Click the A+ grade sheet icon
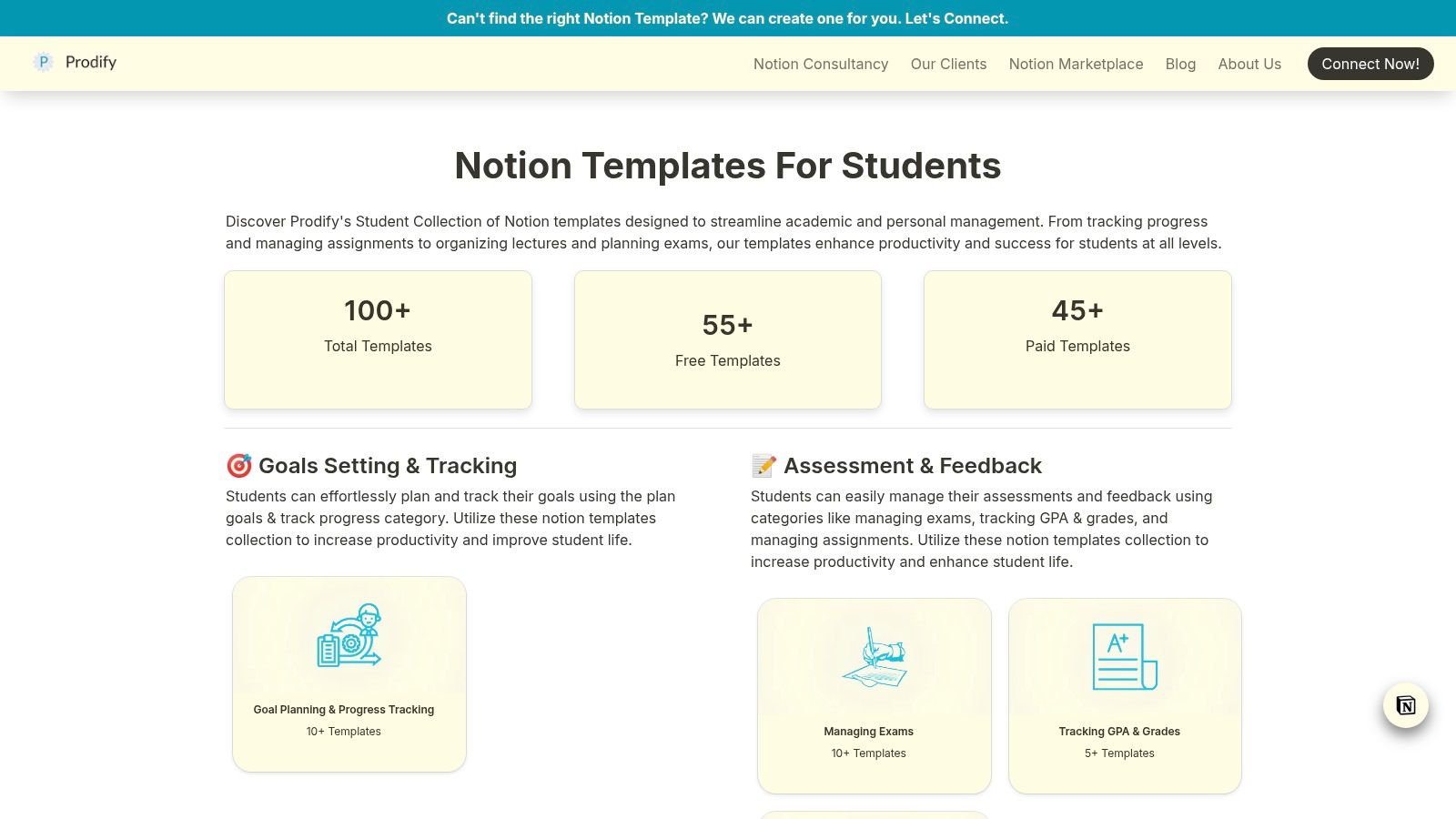Viewport: 1456px width, 819px height. tap(1124, 657)
